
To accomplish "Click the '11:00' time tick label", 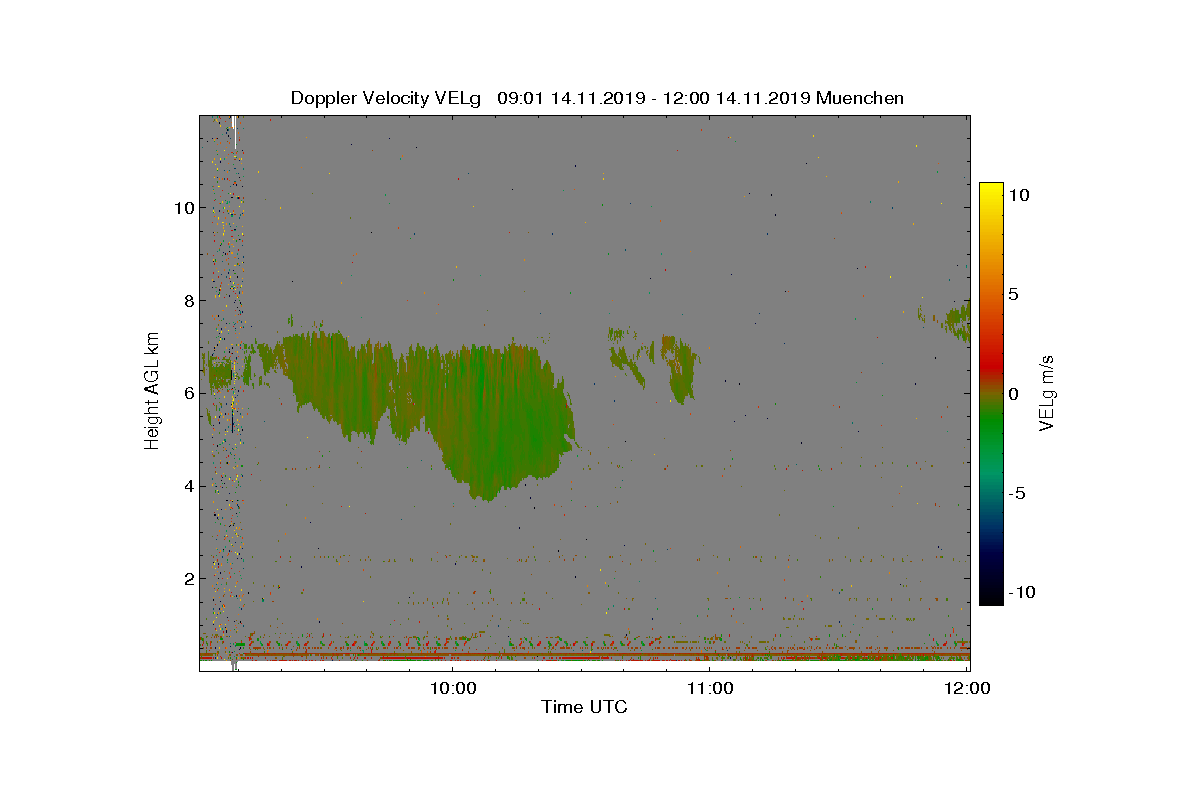I will (709, 688).
